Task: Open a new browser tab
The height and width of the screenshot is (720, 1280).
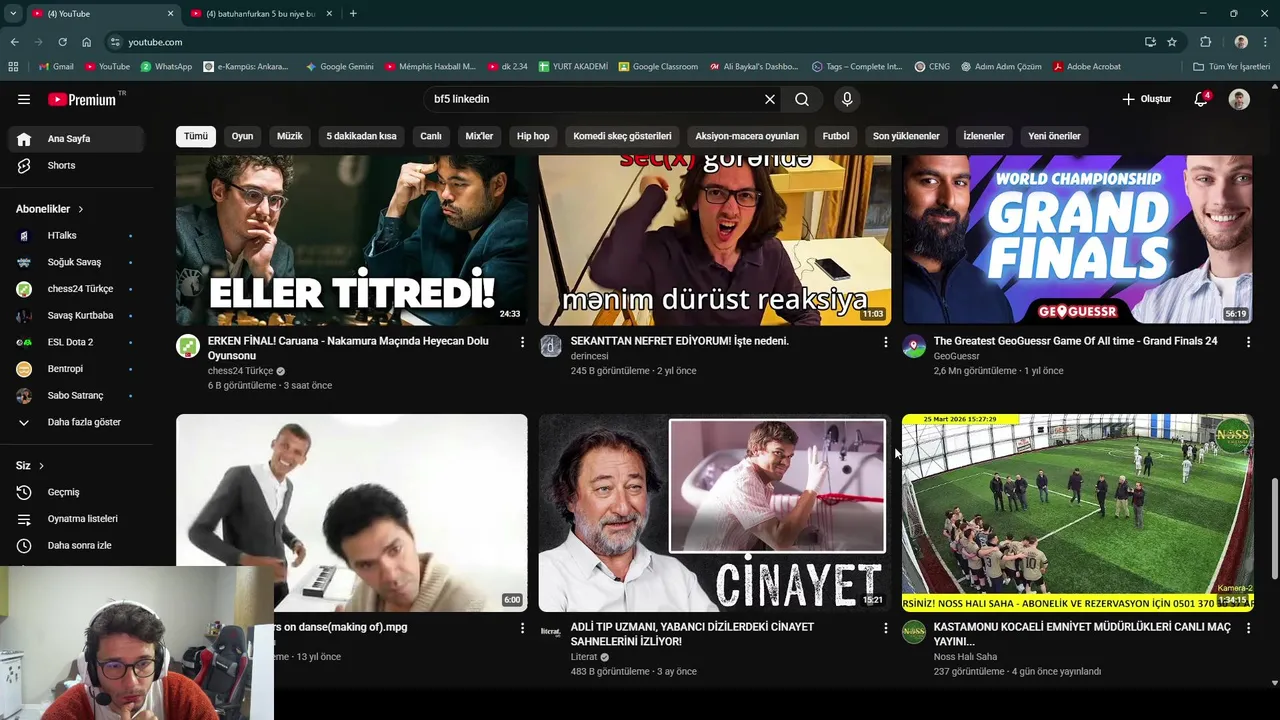Action: click(x=353, y=14)
